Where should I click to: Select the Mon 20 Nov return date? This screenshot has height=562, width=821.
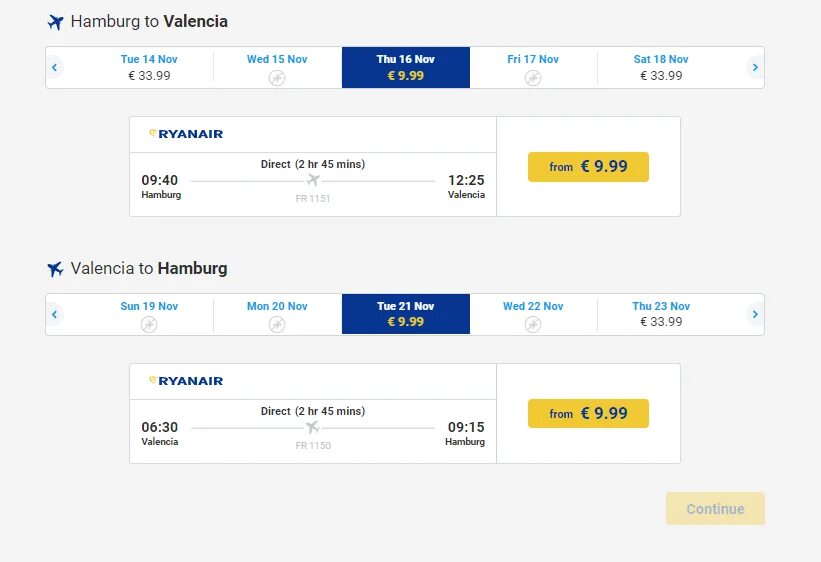277,314
